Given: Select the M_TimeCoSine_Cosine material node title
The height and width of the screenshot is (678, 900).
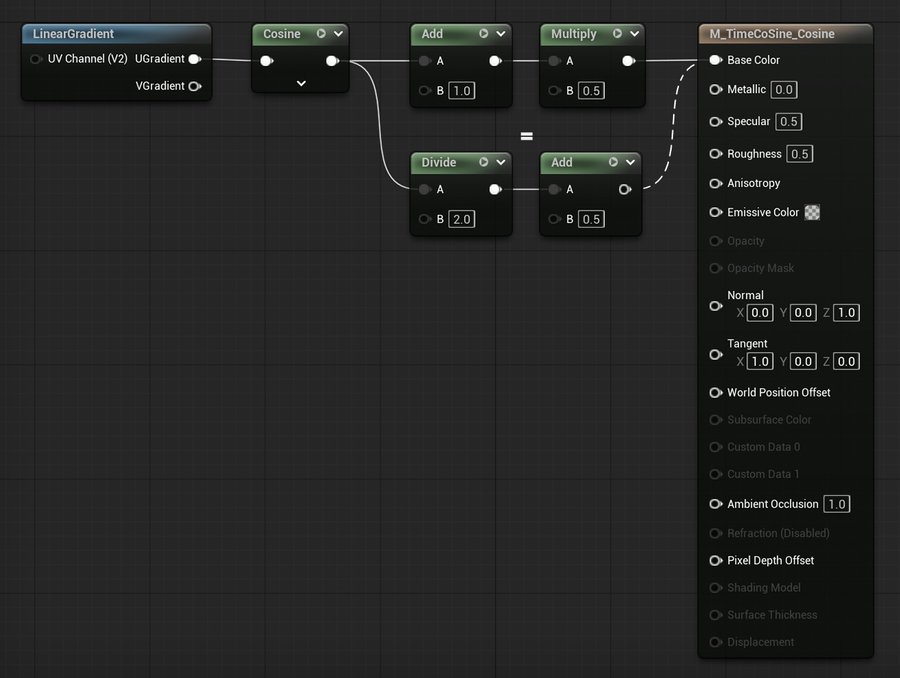Looking at the screenshot, I should pyautogui.click(x=772, y=34).
